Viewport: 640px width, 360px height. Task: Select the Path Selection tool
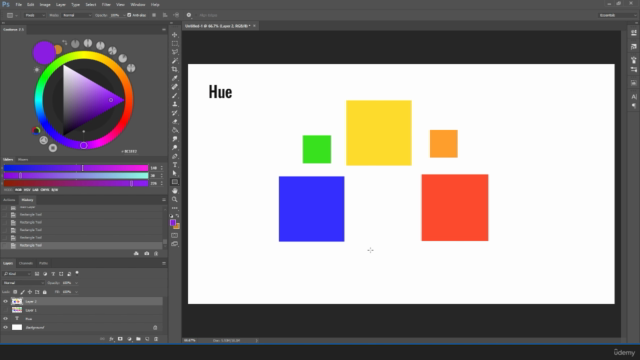[x=175, y=173]
